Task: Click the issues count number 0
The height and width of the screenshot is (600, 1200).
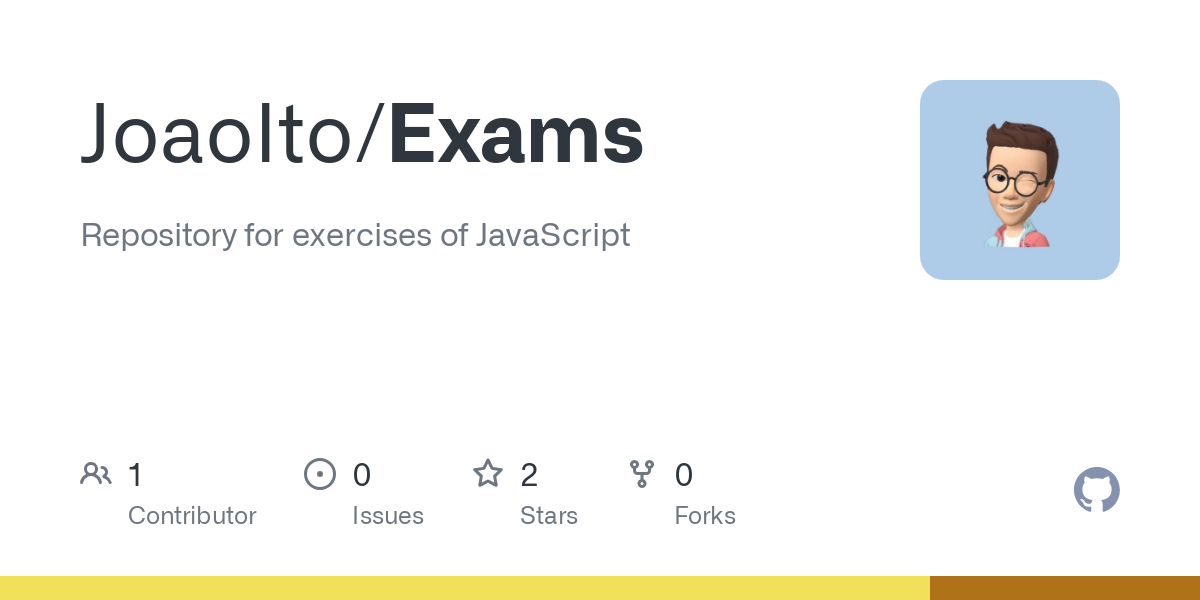Action: click(x=362, y=474)
